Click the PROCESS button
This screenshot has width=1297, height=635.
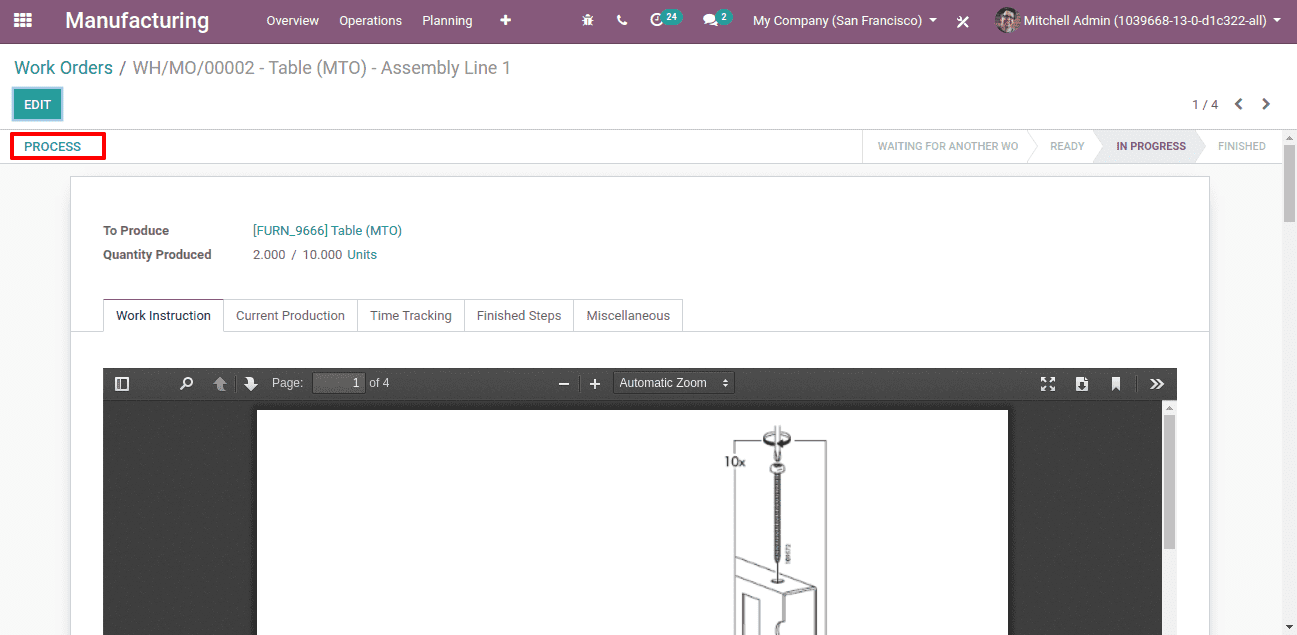click(x=53, y=146)
